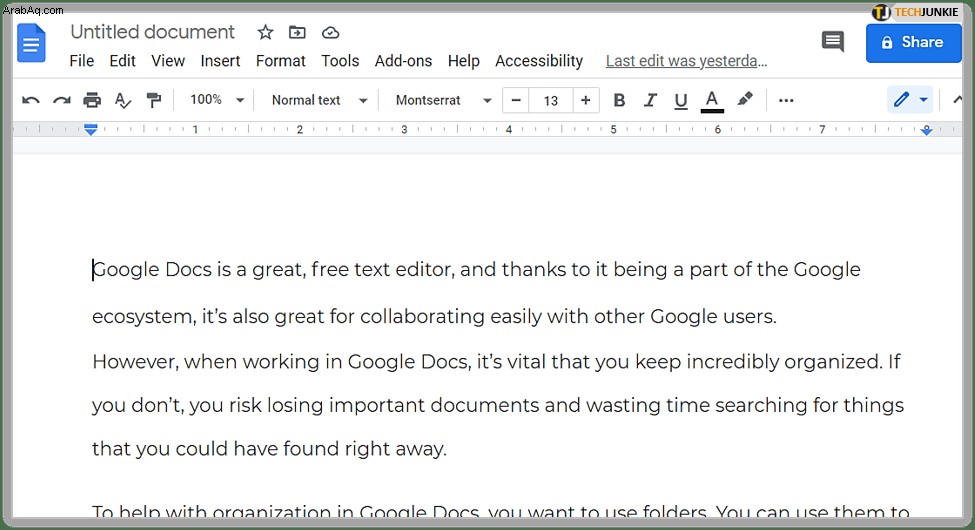Check the cloud document status icon

[330, 32]
